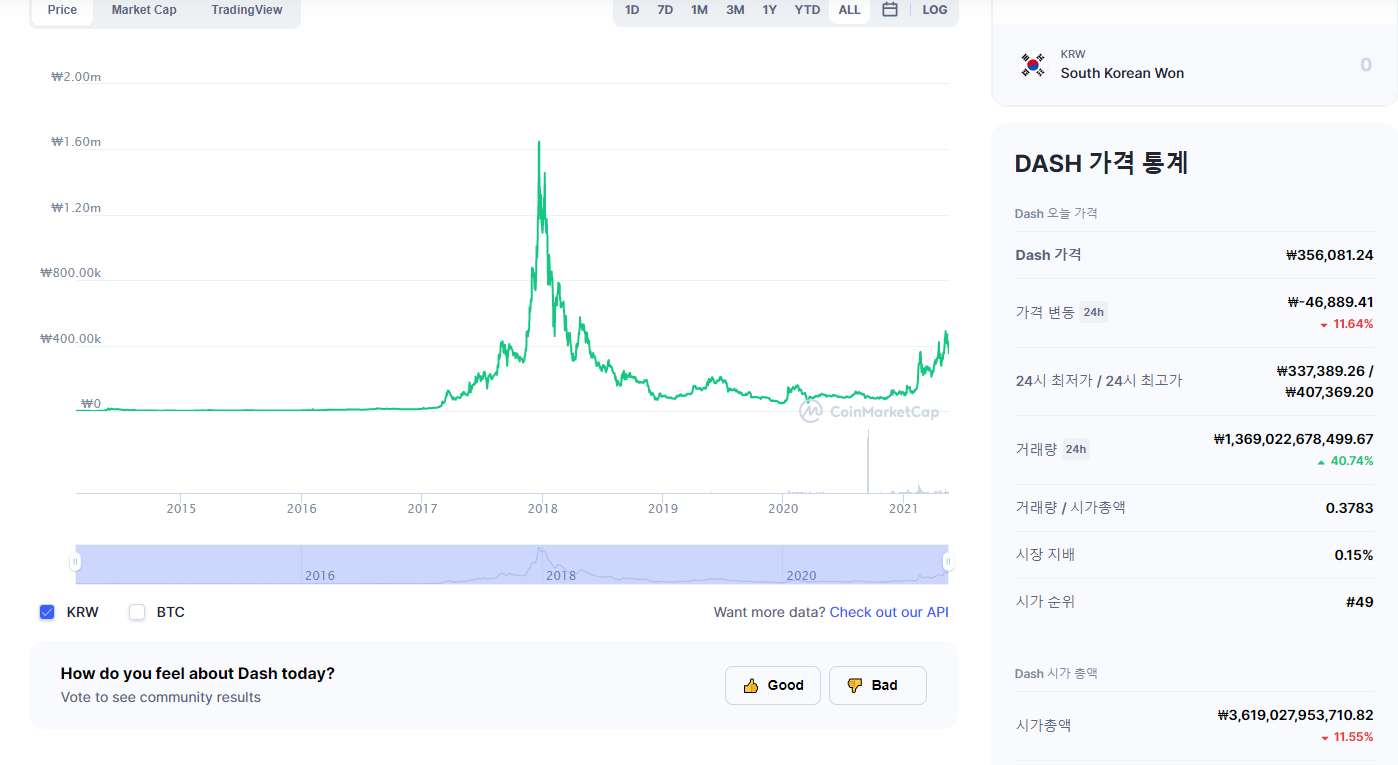The image size is (1398, 765).
Task: Open the calendar date range picker
Action: (x=890, y=10)
